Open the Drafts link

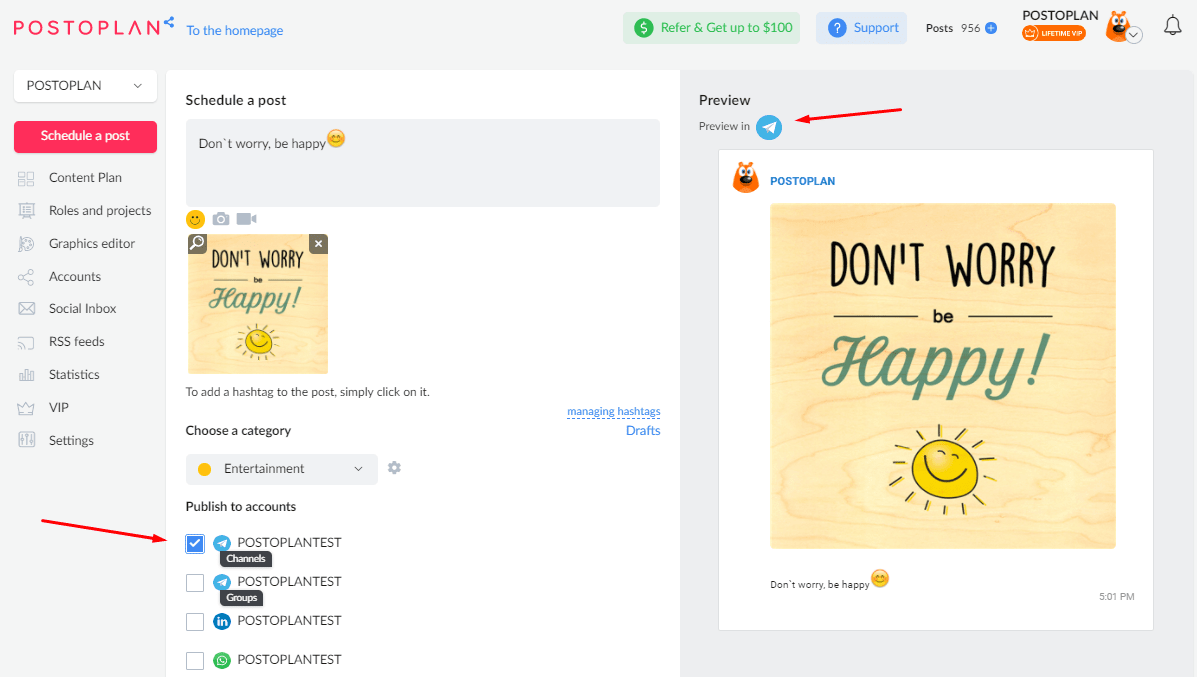click(x=643, y=430)
